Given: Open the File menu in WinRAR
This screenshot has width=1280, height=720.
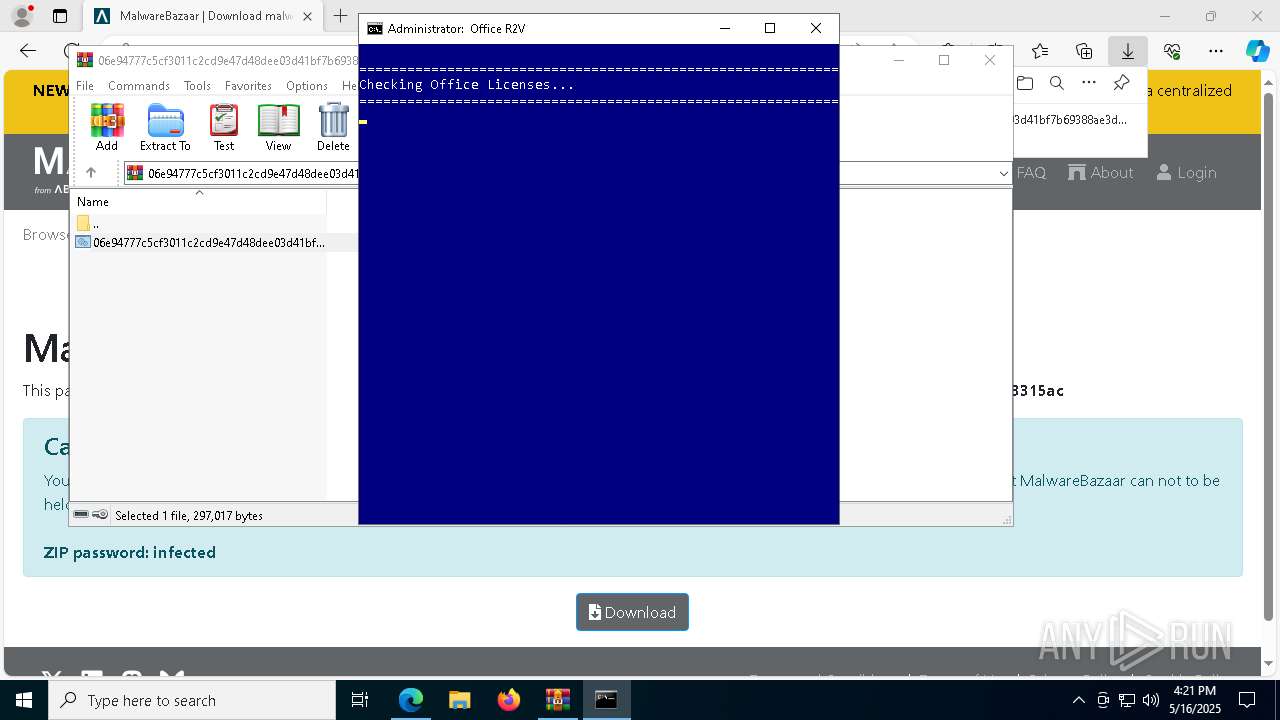Looking at the screenshot, I should (x=85, y=86).
